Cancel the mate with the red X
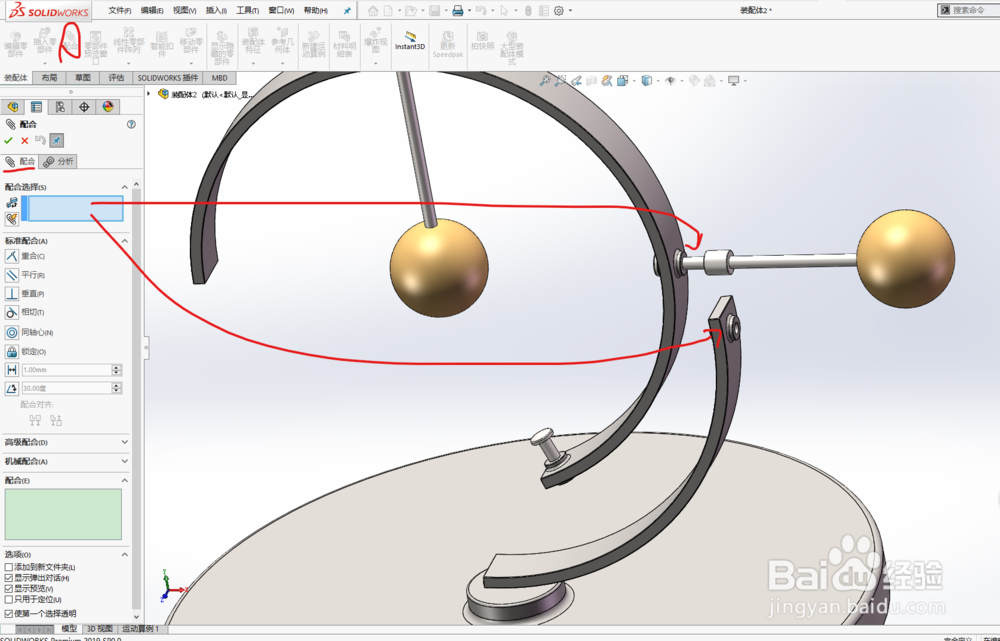 tap(24, 140)
